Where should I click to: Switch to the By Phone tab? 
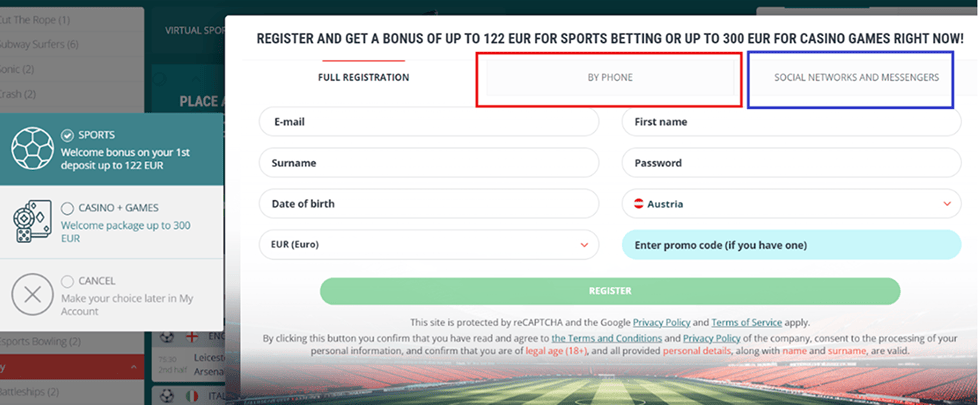tap(609, 77)
